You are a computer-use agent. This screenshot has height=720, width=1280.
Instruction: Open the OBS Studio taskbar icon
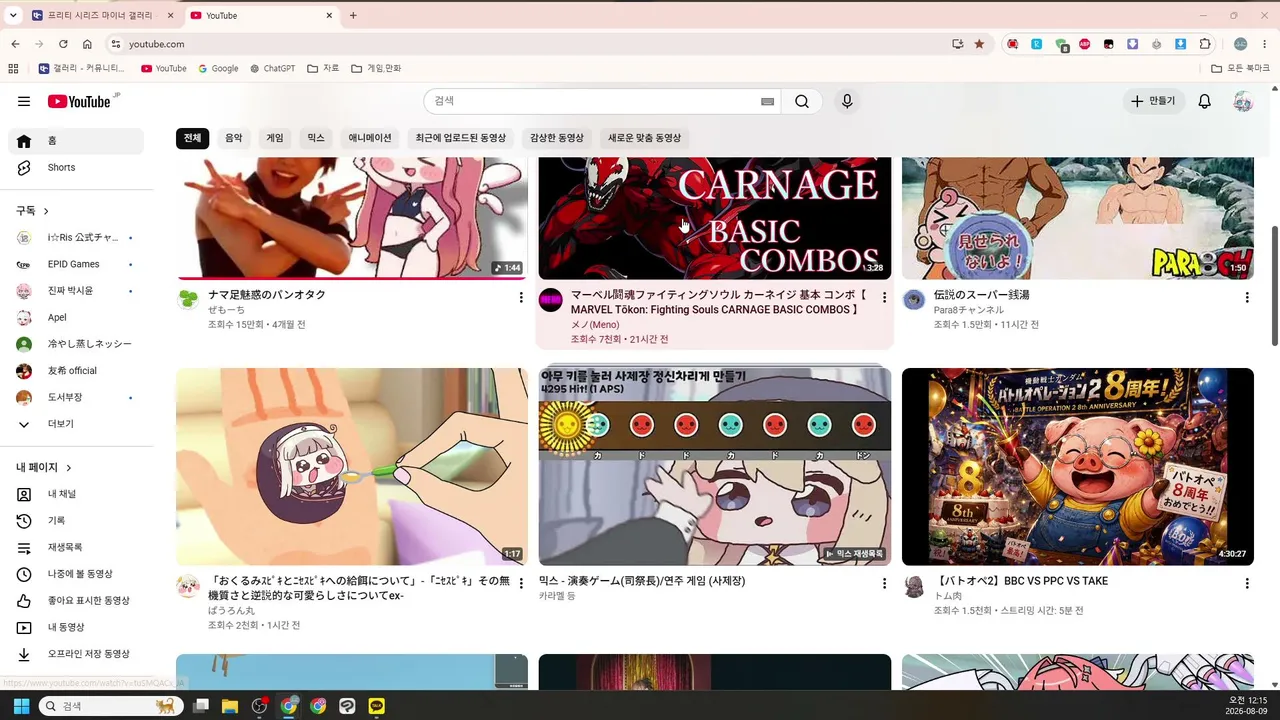click(260, 706)
